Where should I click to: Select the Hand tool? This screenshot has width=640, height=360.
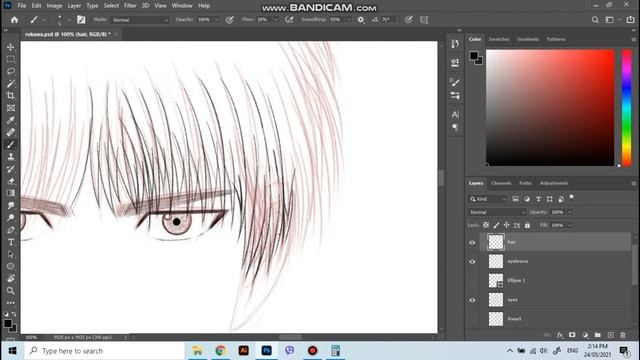click(11, 278)
